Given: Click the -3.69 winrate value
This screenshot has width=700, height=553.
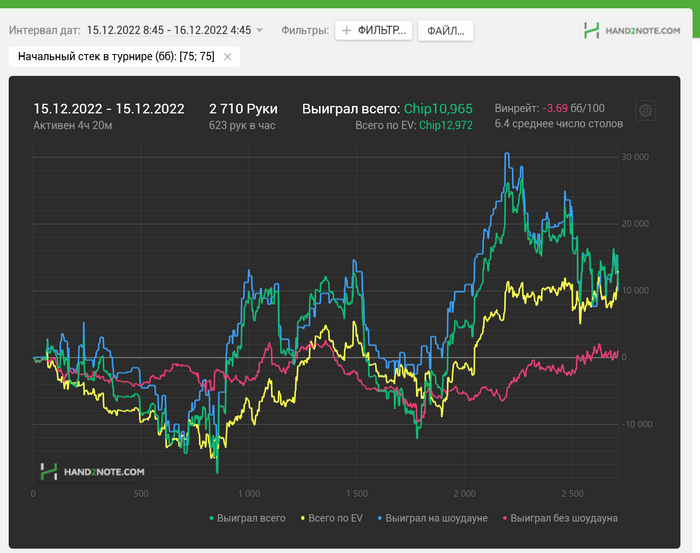Looking at the screenshot, I should pos(555,108).
